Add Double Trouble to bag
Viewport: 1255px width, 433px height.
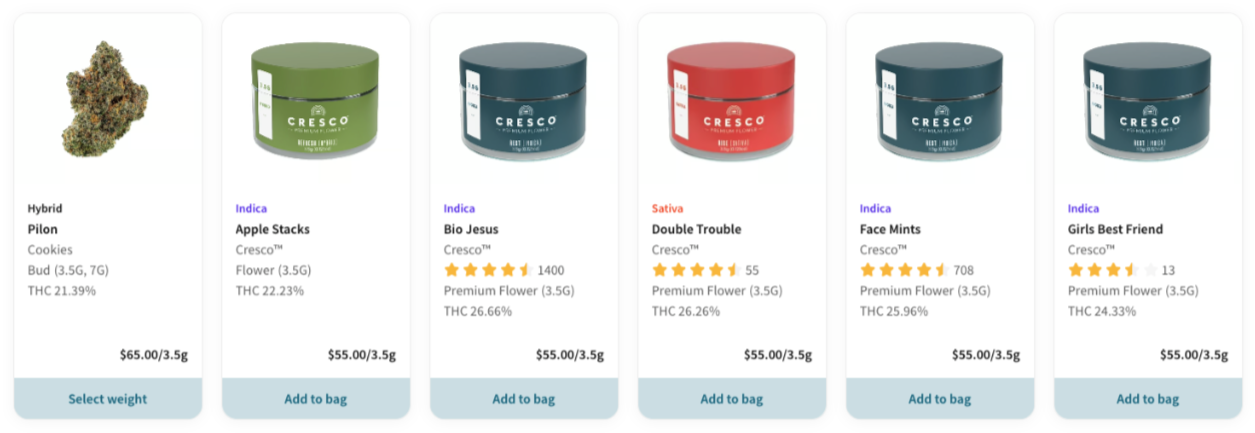click(732, 398)
